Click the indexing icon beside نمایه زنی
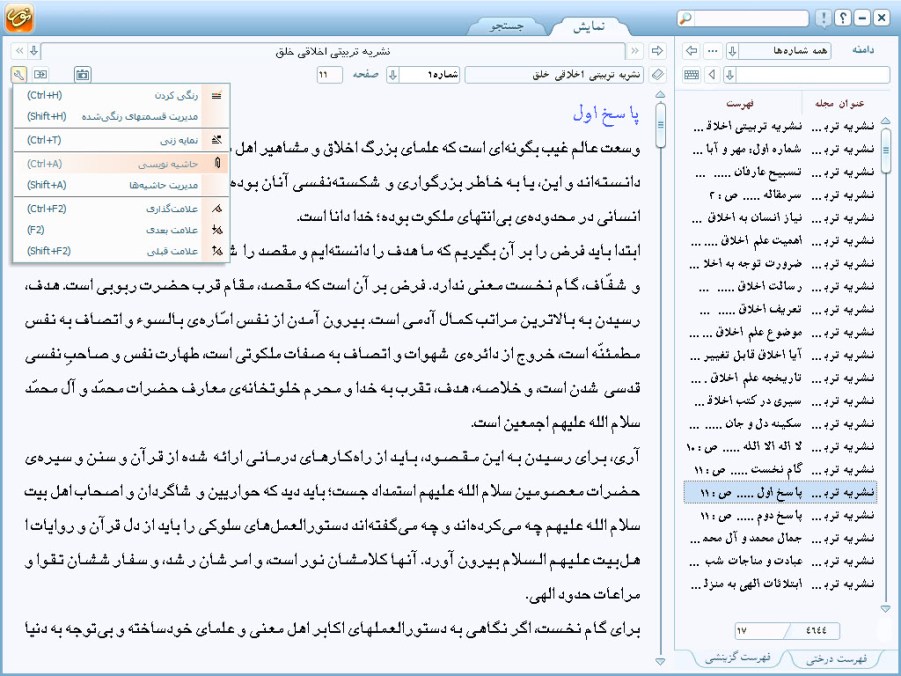Viewport: 901px width, 676px height. click(x=216, y=140)
